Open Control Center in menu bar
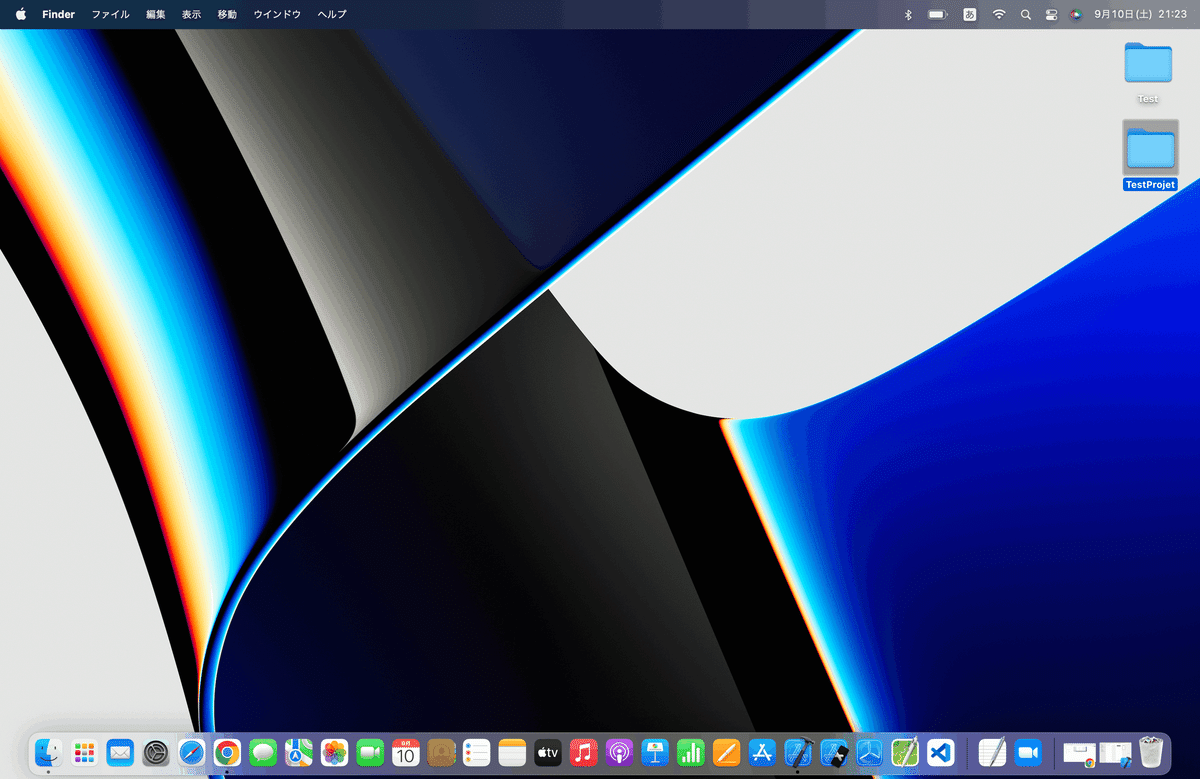 (x=1051, y=14)
